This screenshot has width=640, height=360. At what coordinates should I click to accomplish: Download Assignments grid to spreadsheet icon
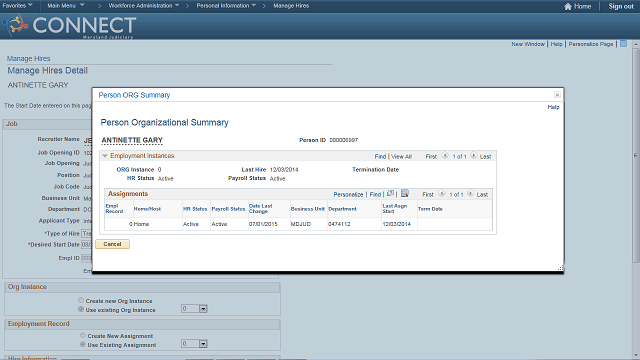(404, 193)
